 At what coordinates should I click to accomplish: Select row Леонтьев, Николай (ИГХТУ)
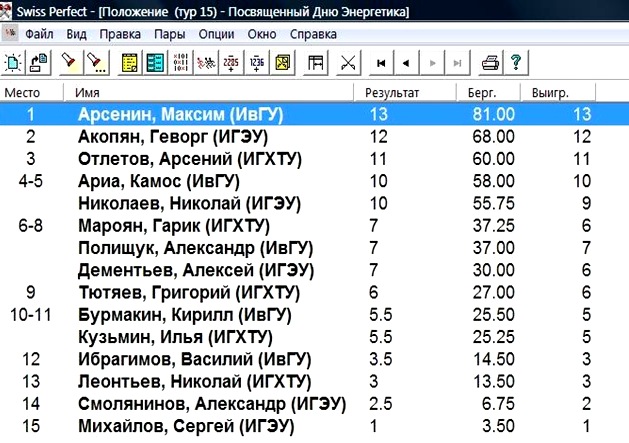click(314, 382)
